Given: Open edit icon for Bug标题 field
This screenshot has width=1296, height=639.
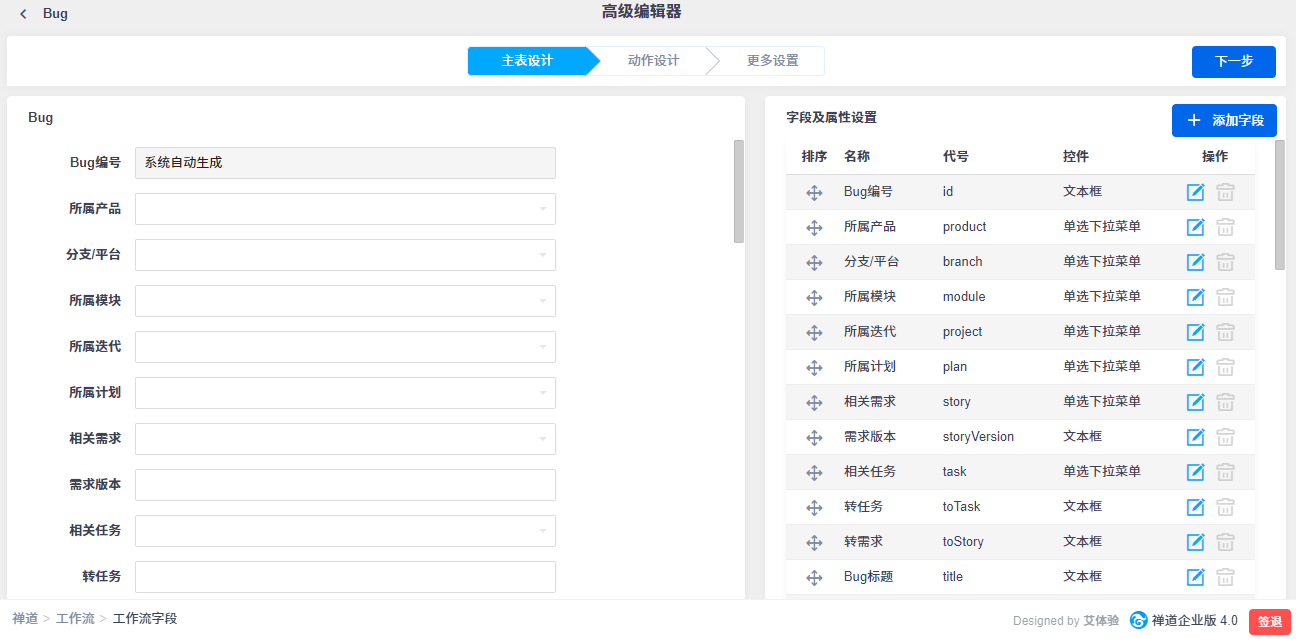Looking at the screenshot, I should tap(1195, 577).
